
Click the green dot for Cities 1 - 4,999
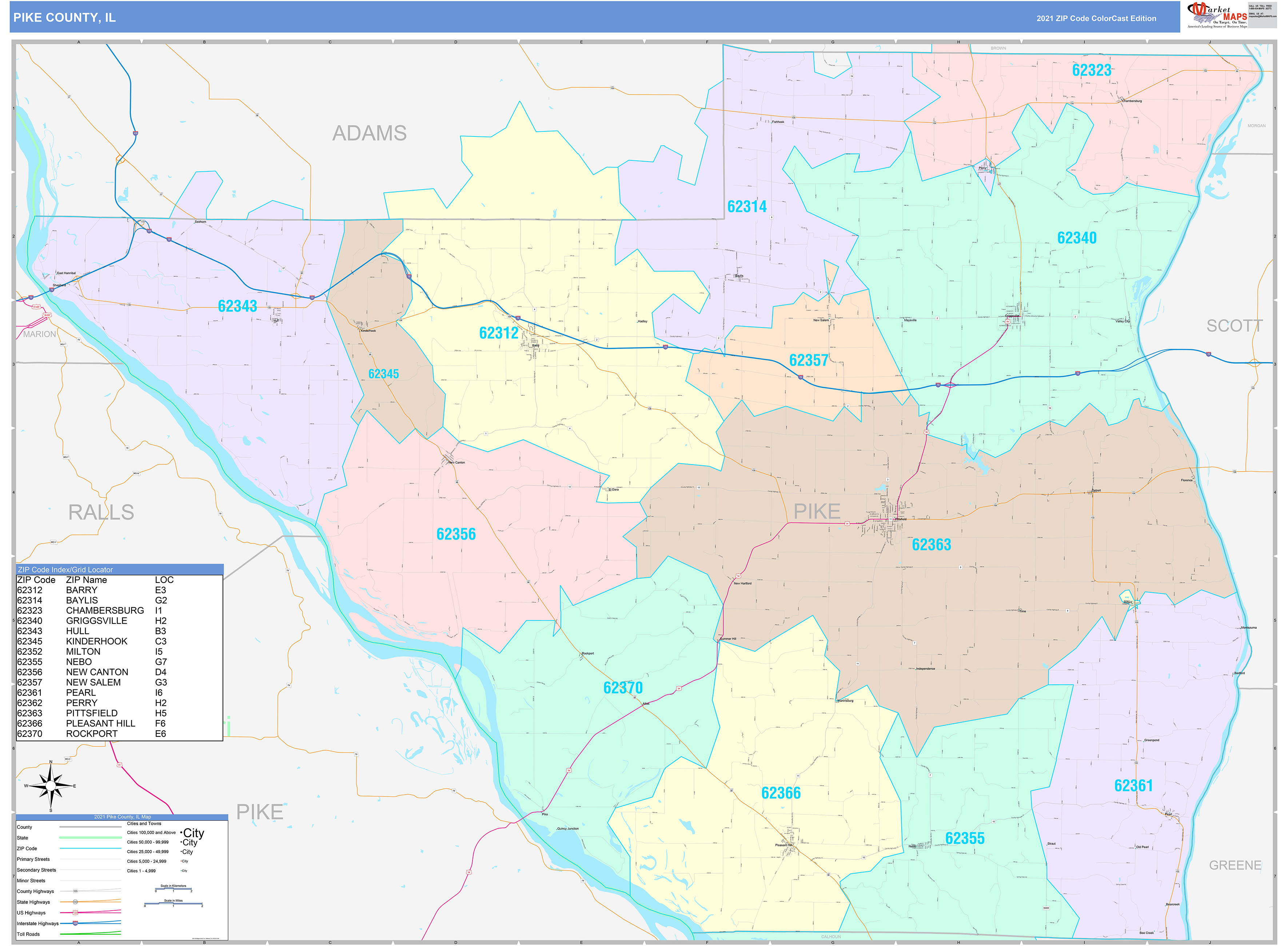[181, 870]
